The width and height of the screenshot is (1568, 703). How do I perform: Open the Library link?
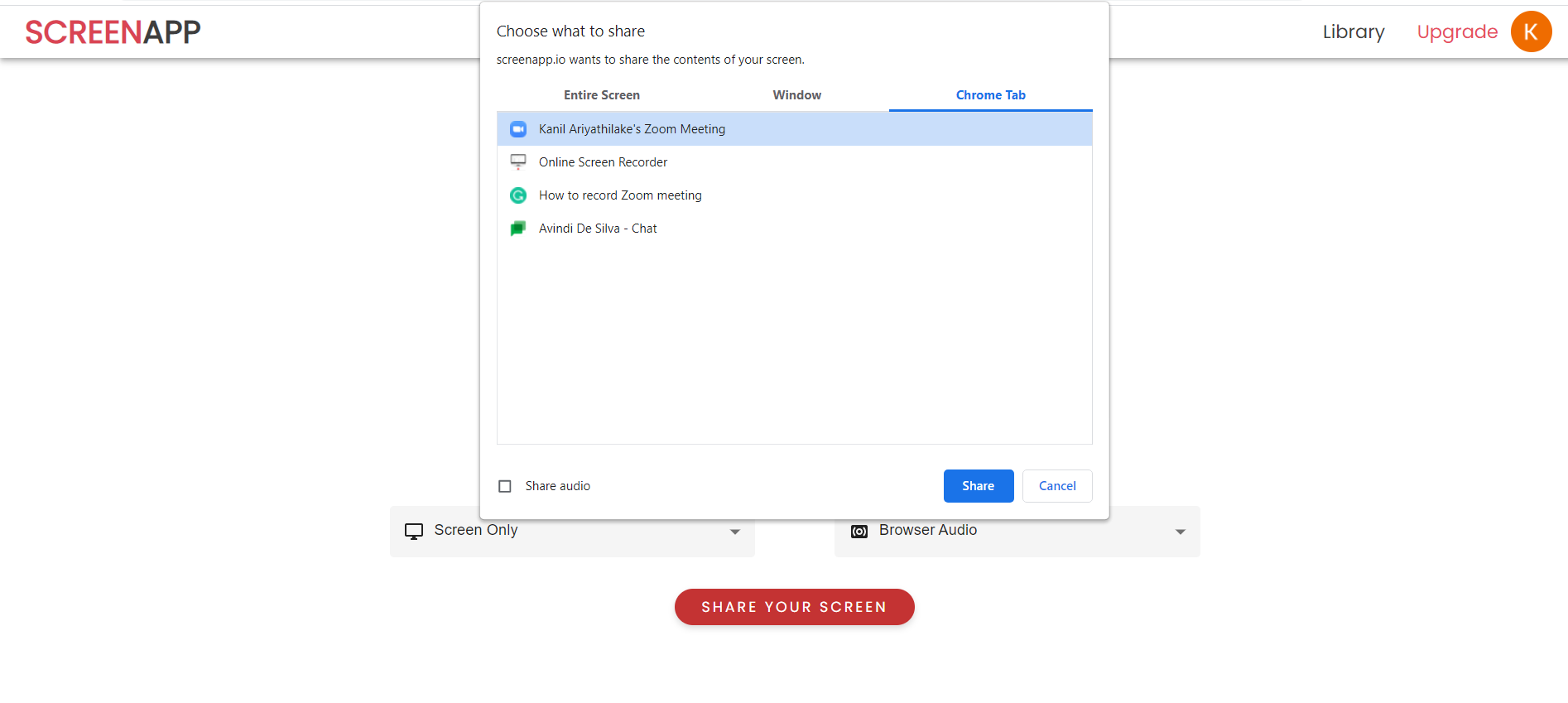click(1354, 31)
